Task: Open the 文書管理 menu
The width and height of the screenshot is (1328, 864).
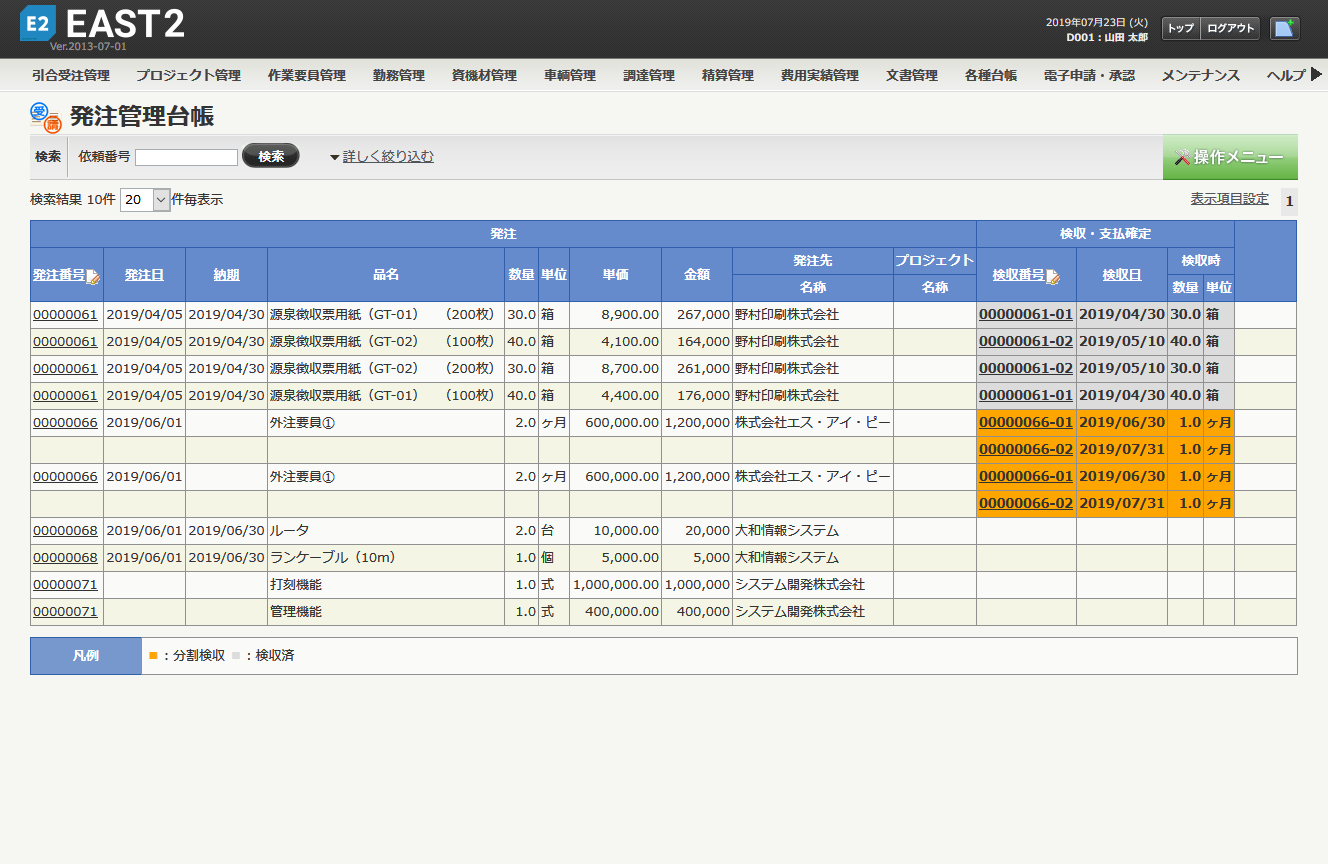Action: click(912, 75)
